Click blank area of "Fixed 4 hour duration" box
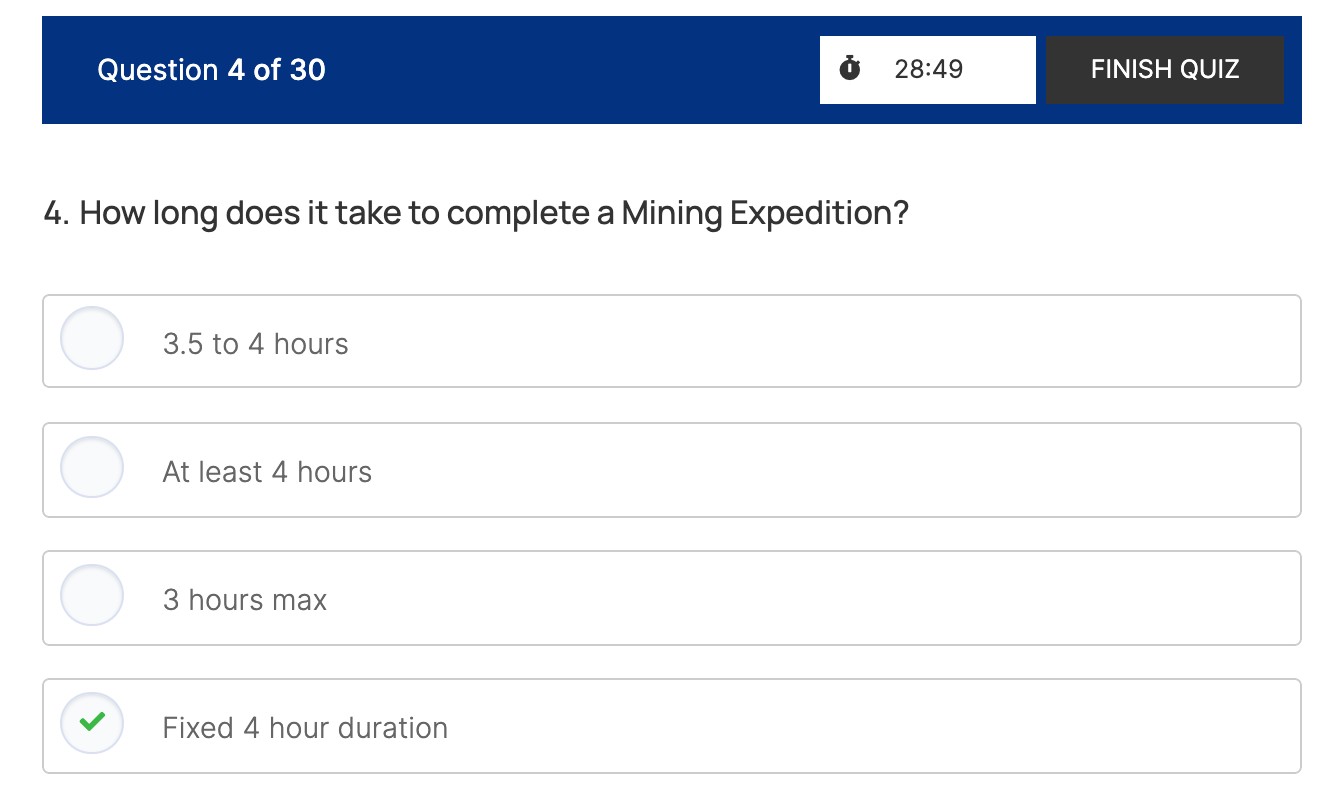The image size is (1344, 812). coord(850,726)
